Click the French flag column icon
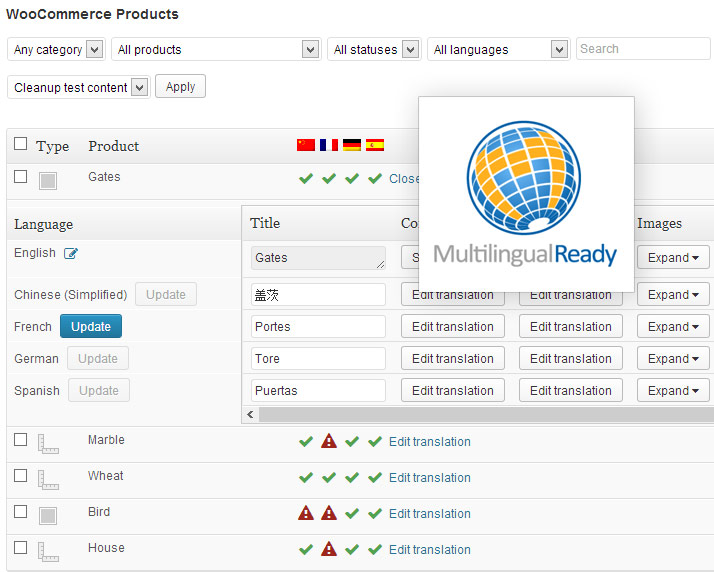 click(329, 145)
